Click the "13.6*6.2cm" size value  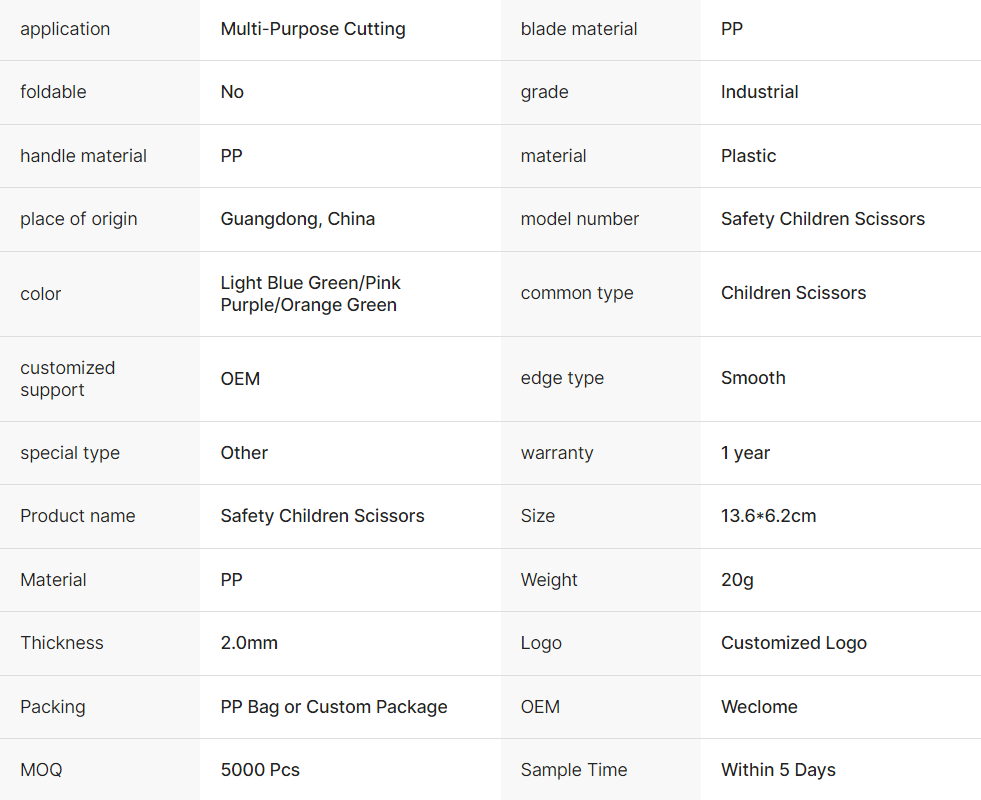click(768, 516)
